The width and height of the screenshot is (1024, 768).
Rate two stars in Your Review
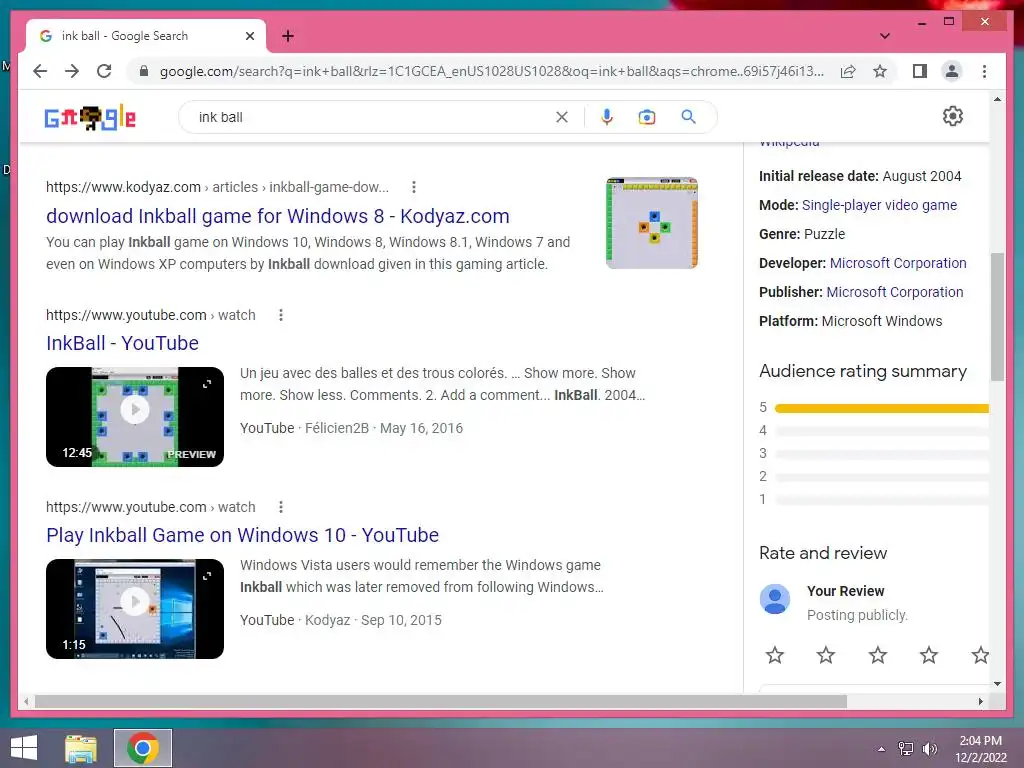[x=825, y=654]
